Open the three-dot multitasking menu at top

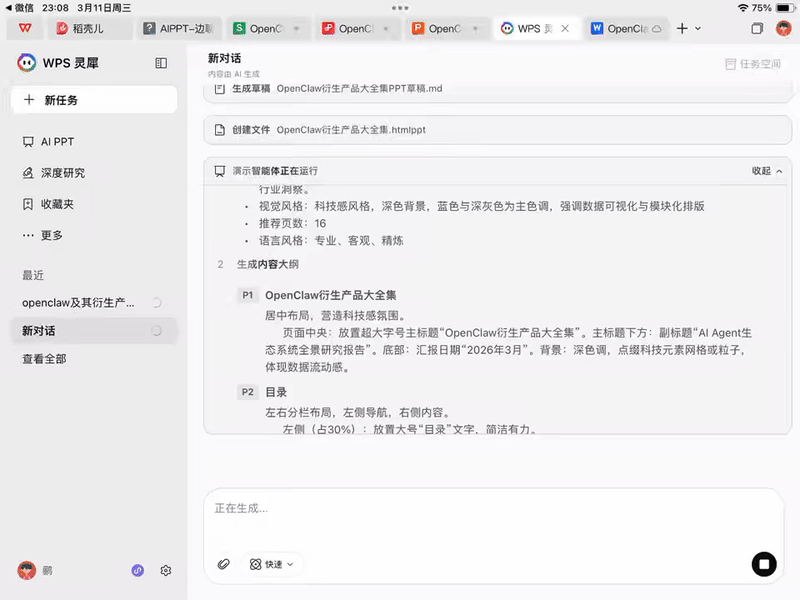[400, 8]
